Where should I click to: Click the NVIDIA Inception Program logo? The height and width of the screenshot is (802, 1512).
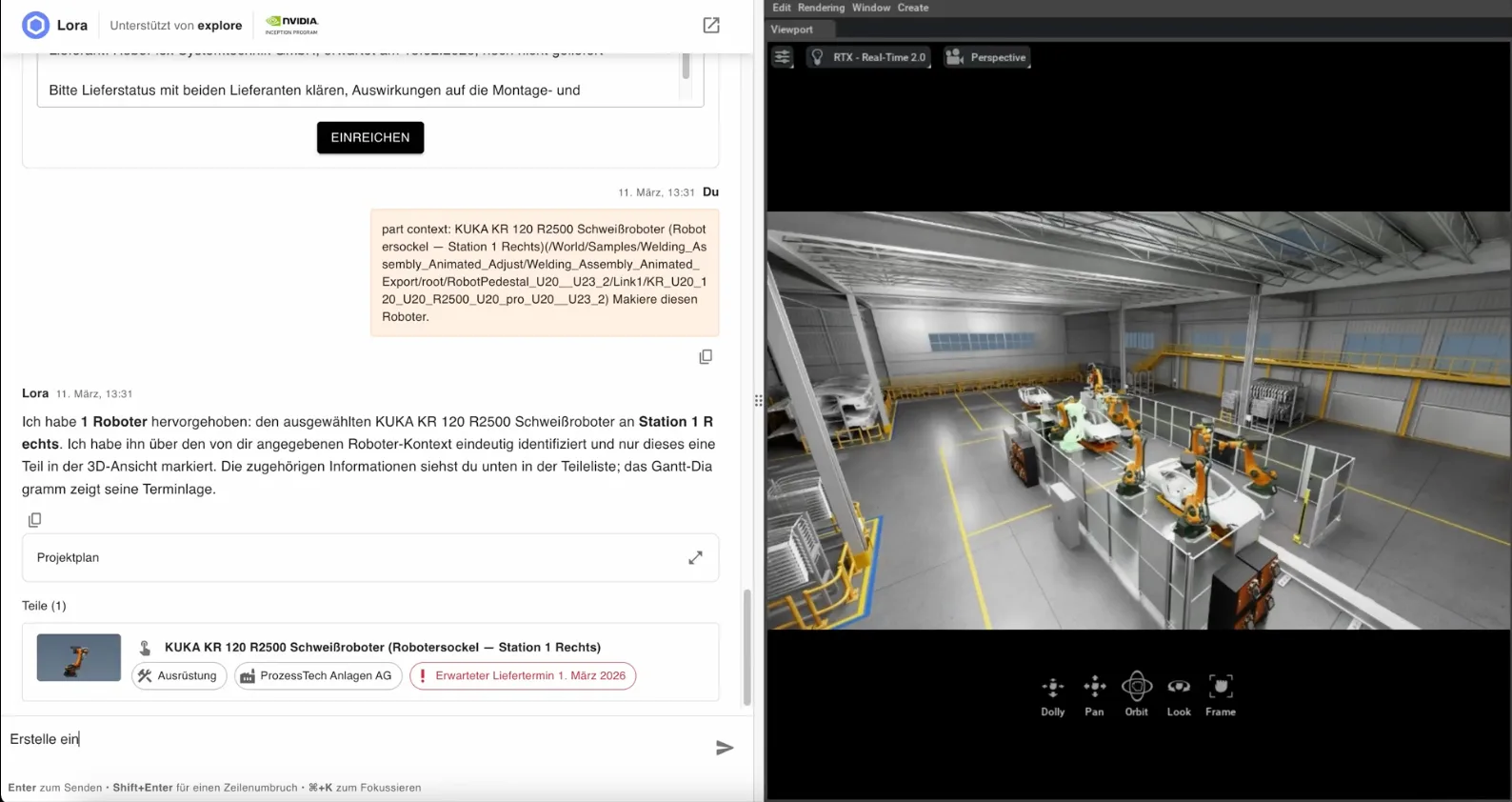pyautogui.click(x=291, y=25)
